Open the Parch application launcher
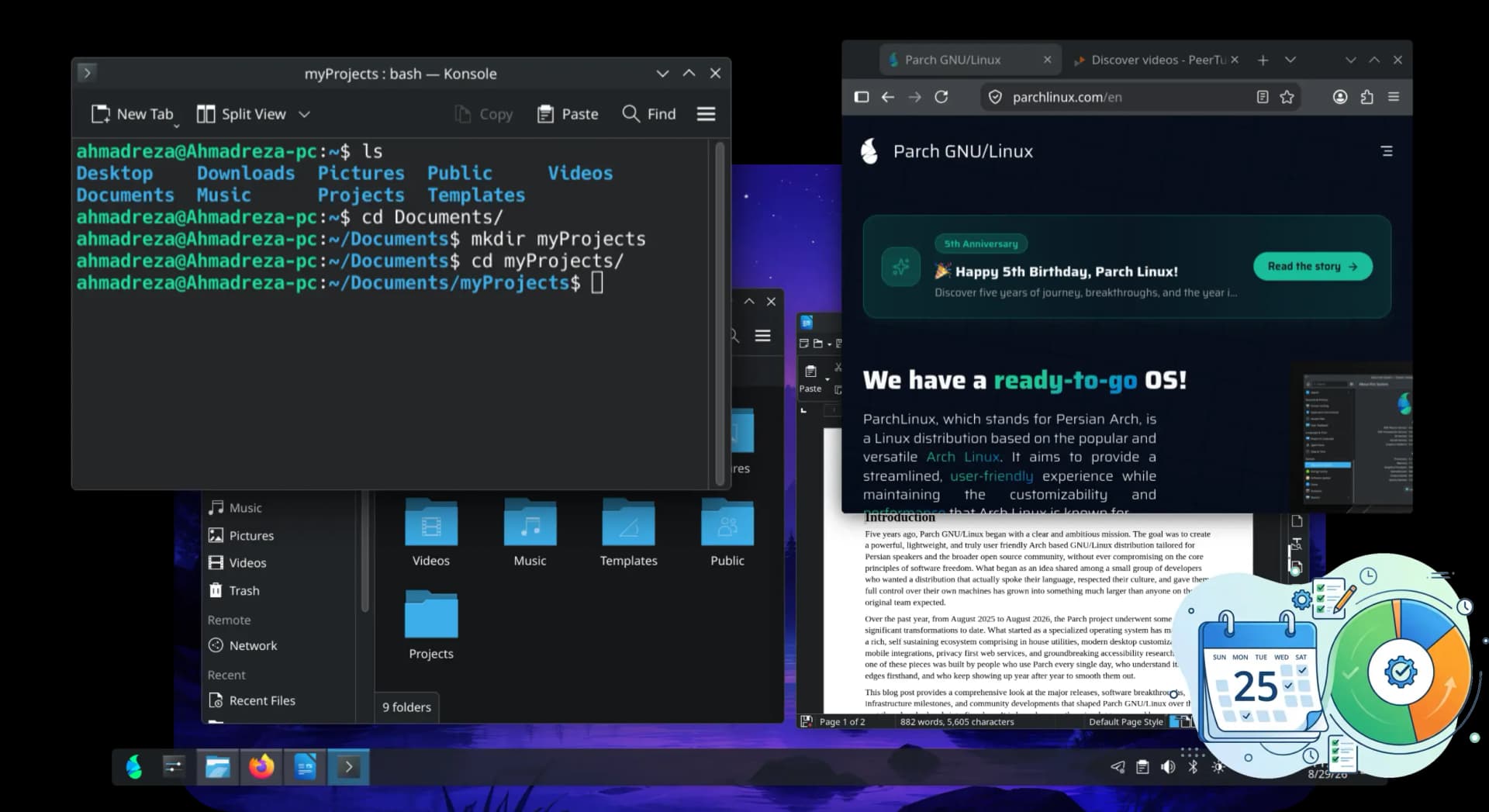The image size is (1489, 812). (x=134, y=767)
